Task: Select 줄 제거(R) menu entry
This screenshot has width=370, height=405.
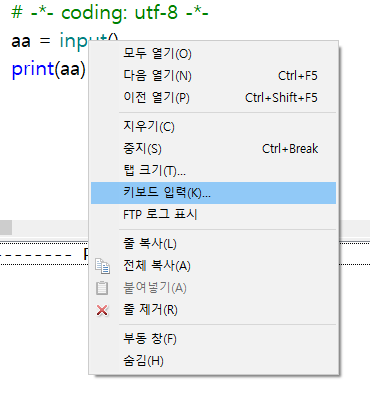Action: click(x=213, y=310)
